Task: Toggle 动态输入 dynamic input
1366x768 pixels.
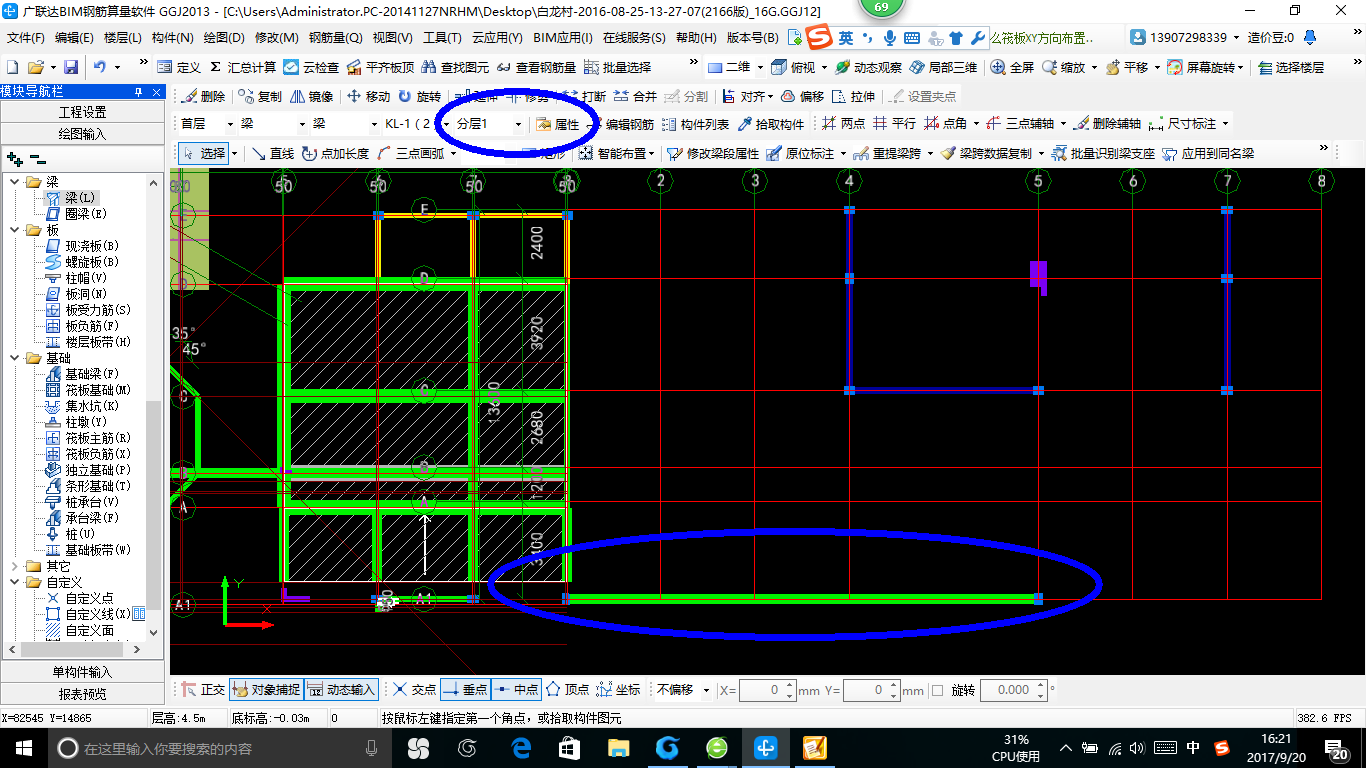Action: tap(341, 690)
